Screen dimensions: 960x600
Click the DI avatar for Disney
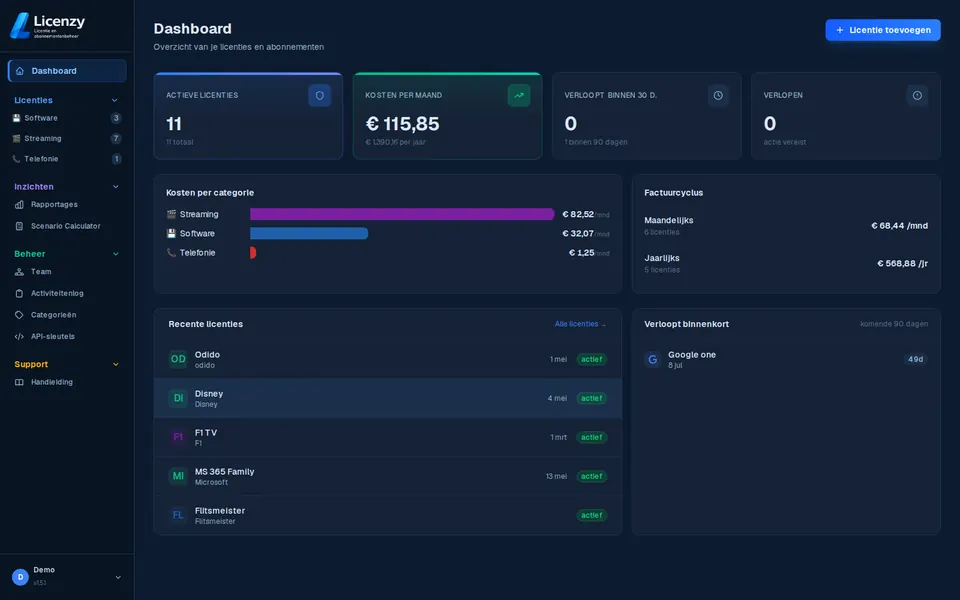pos(178,398)
